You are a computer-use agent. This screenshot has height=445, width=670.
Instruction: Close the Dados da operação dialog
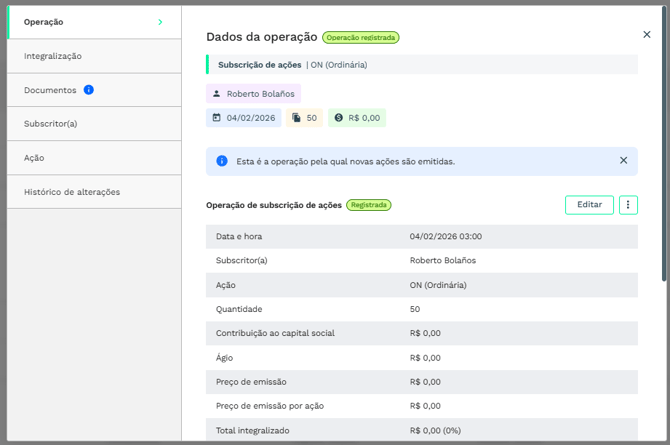(646, 35)
